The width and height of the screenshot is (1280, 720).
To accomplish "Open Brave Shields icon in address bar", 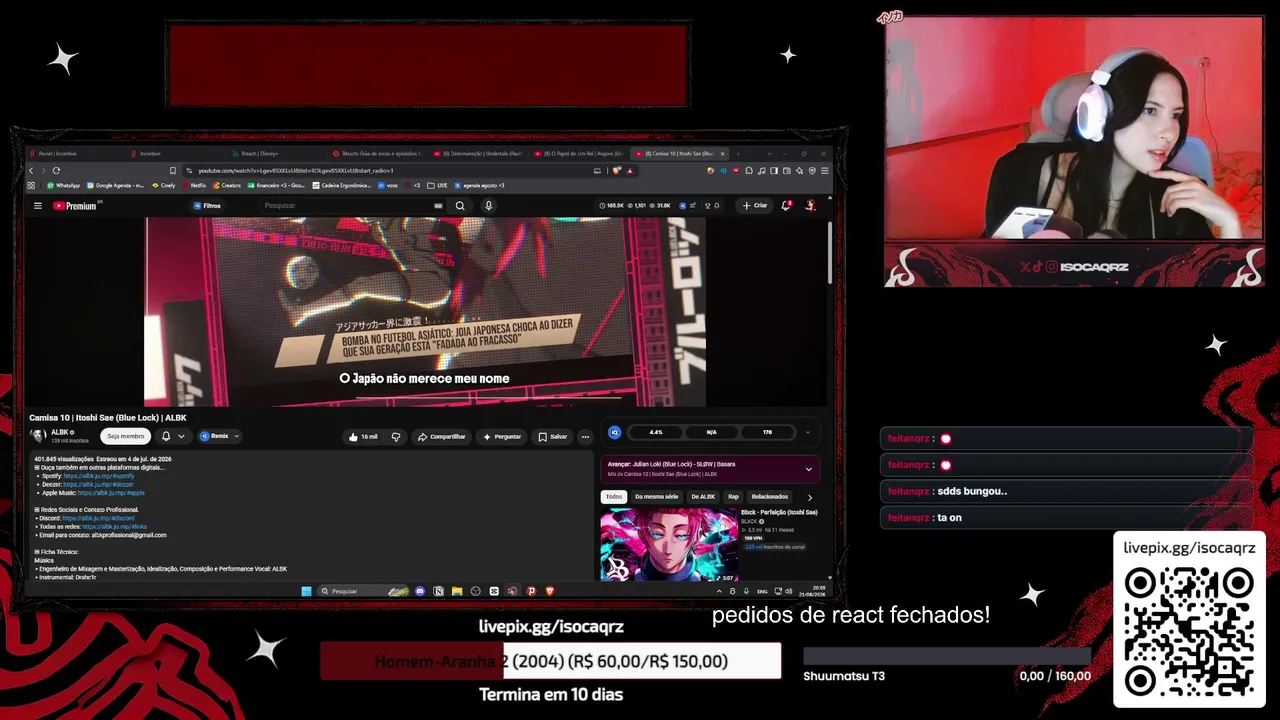I will [x=617, y=170].
